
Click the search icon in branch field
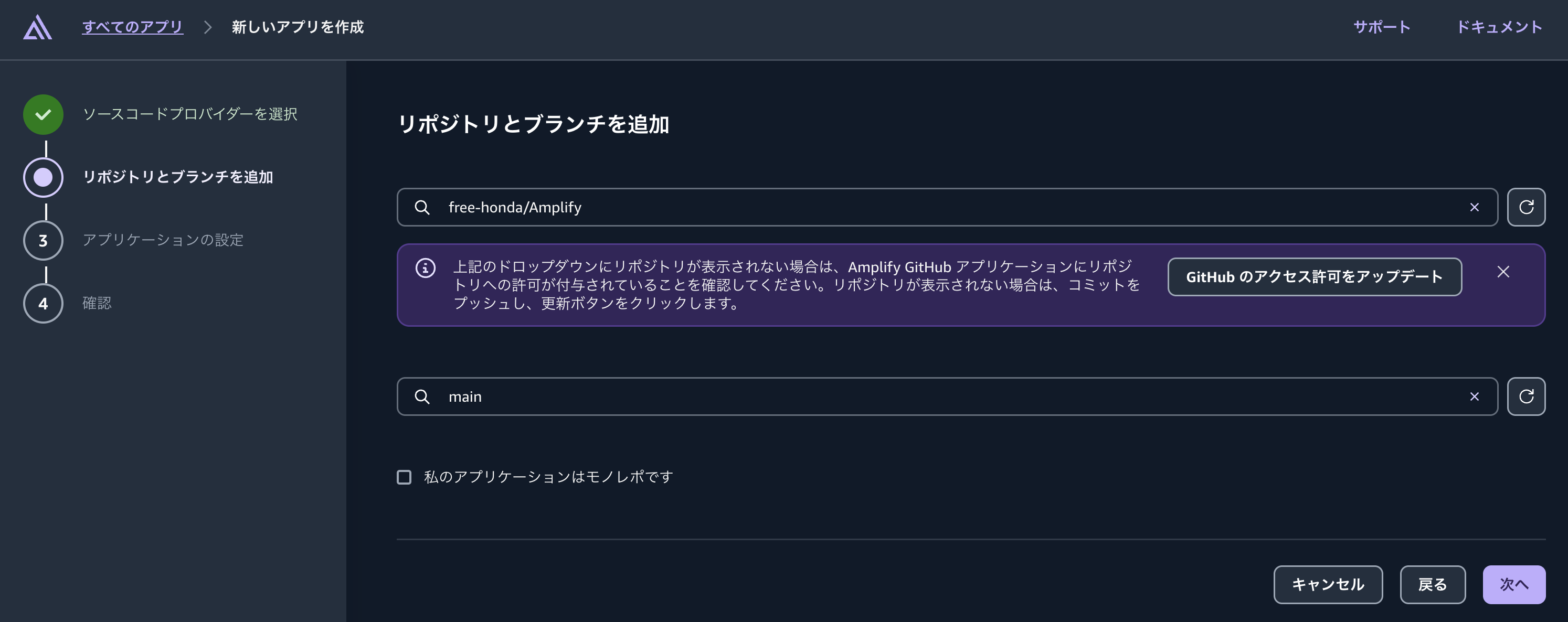pyautogui.click(x=422, y=396)
